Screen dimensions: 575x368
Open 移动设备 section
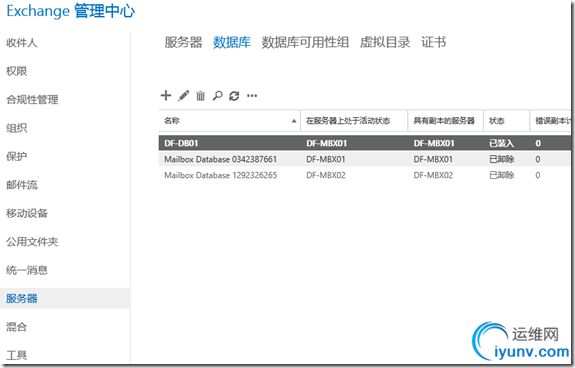[27, 213]
